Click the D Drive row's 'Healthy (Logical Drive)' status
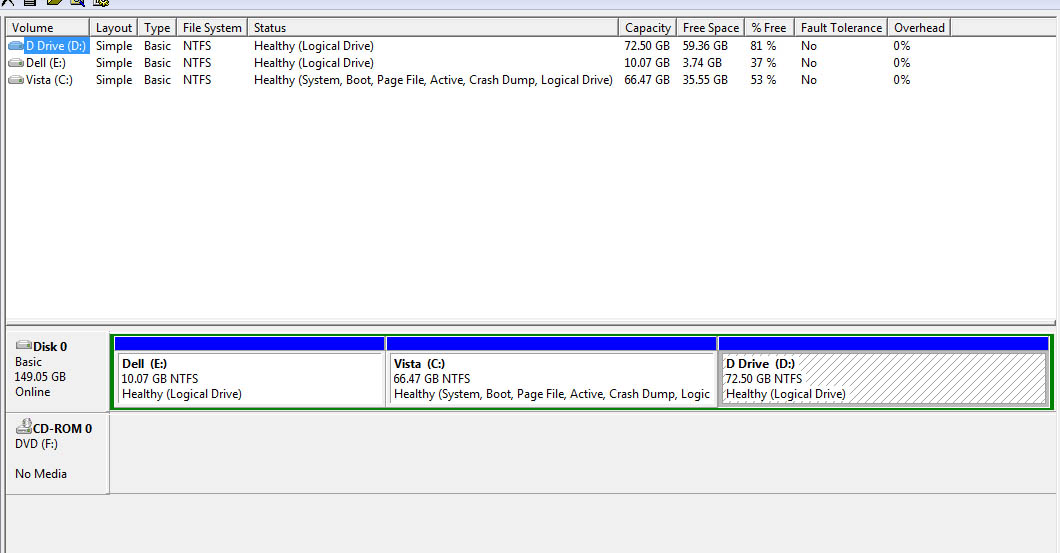The width and height of the screenshot is (1060, 553). pyautogui.click(x=314, y=46)
